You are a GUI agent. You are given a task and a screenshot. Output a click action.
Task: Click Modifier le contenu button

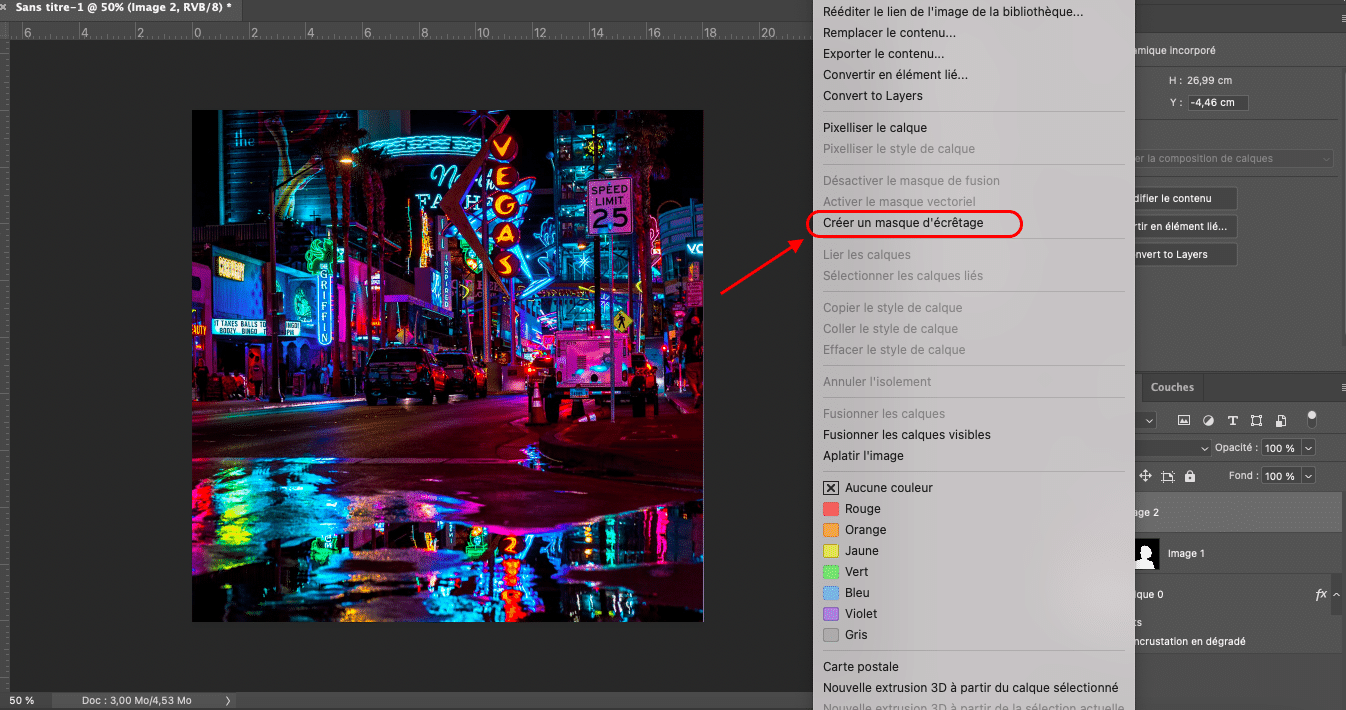pos(1185,198)
